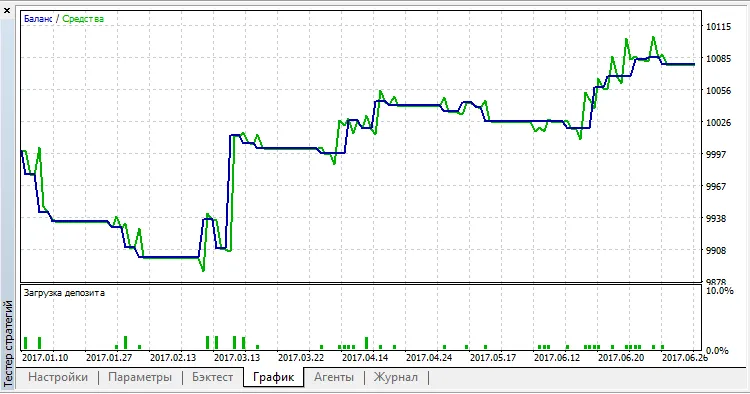Click the 10115 axis value
750x394 pixels.
pos(718,27)
